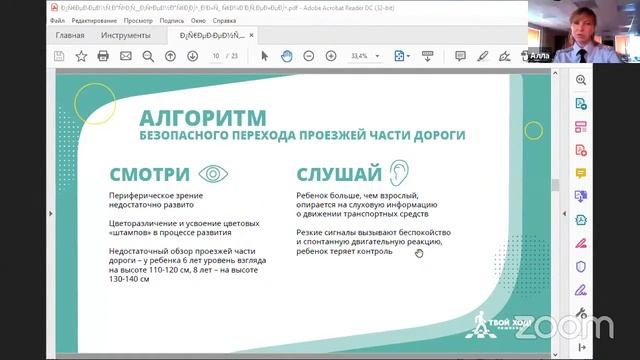The image size is (640, 360).
Task: Add the document to starred via star icon
Action: [x=81, y=56]
